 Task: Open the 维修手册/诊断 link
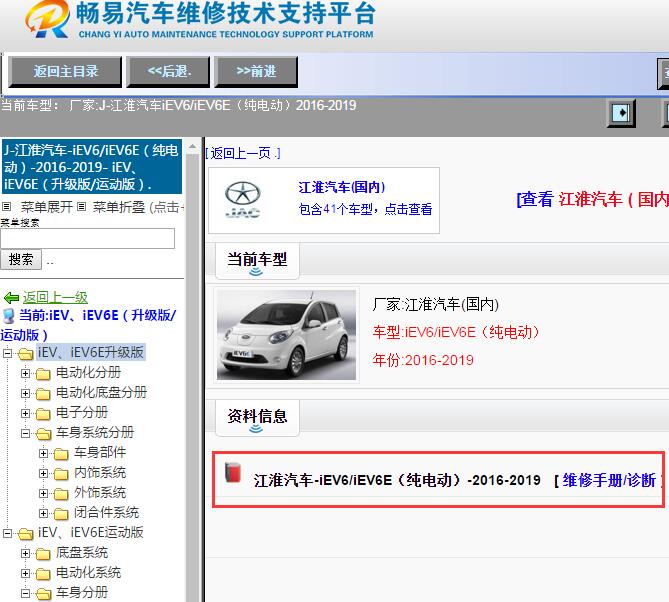pyautogui.click(x=609, y=480)
